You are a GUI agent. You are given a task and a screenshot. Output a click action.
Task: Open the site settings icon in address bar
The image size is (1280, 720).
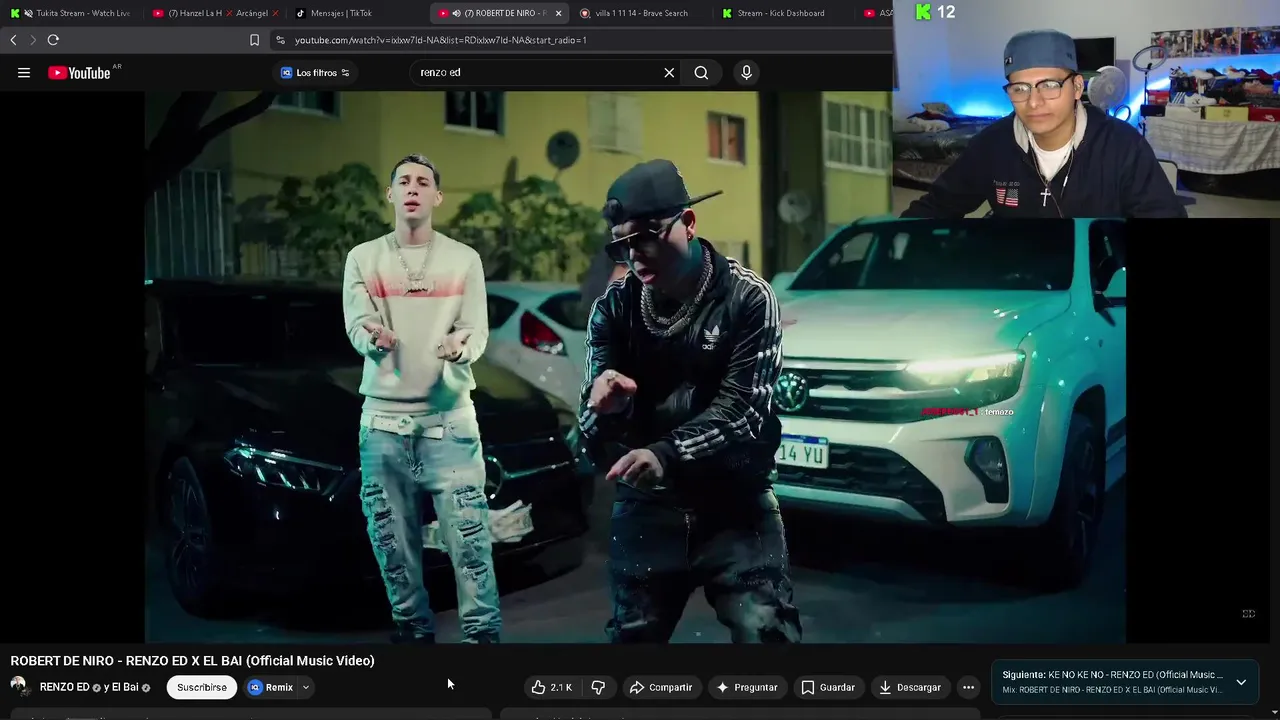click(280, 40)
